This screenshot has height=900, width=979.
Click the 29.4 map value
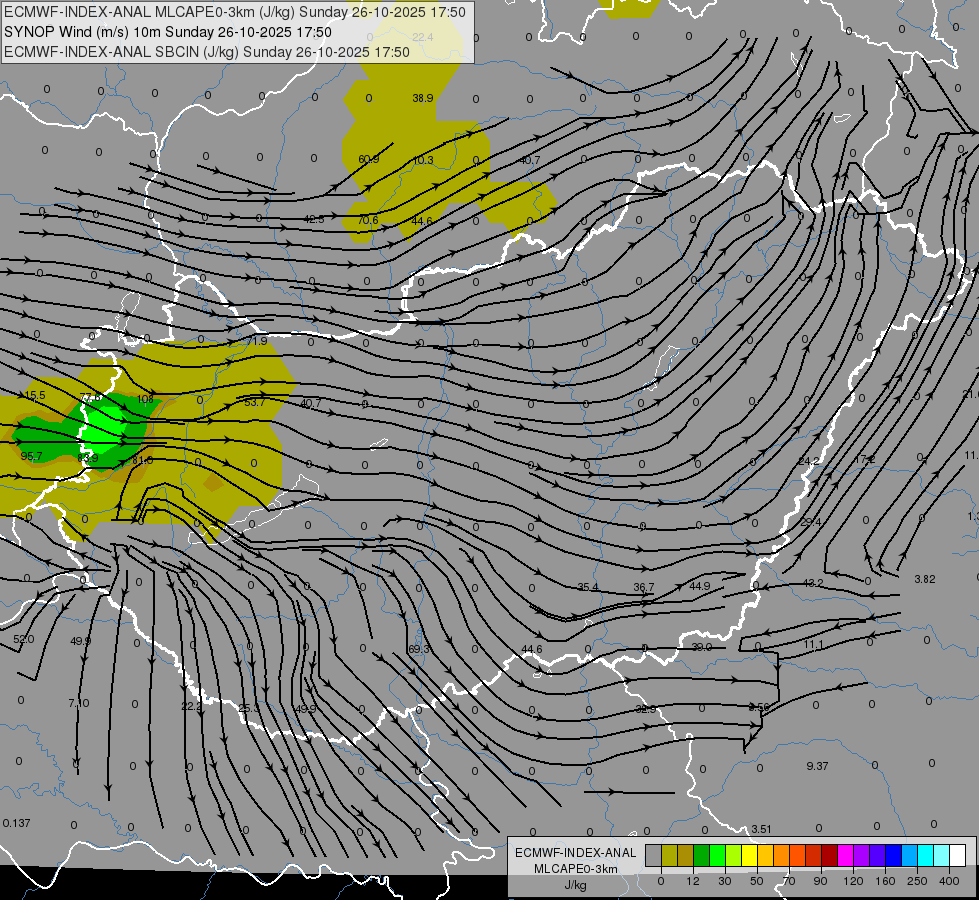810,522
